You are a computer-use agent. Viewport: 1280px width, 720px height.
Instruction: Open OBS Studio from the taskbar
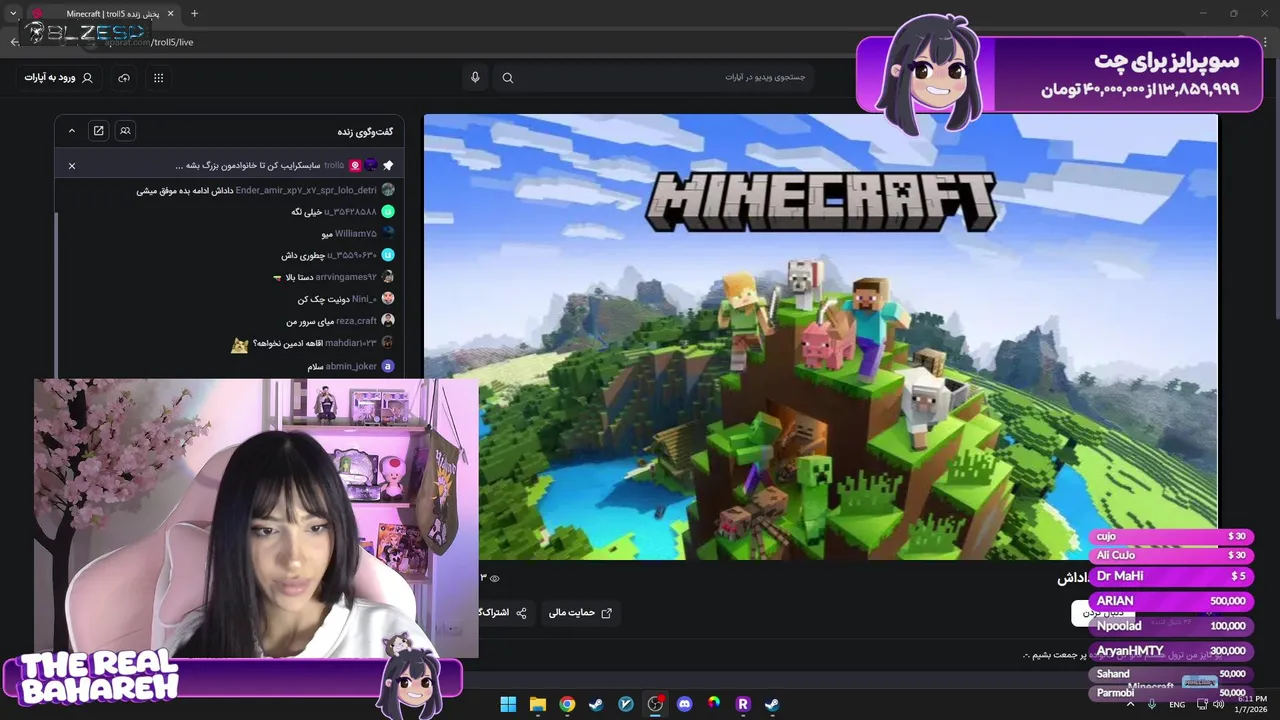point(655,704)
